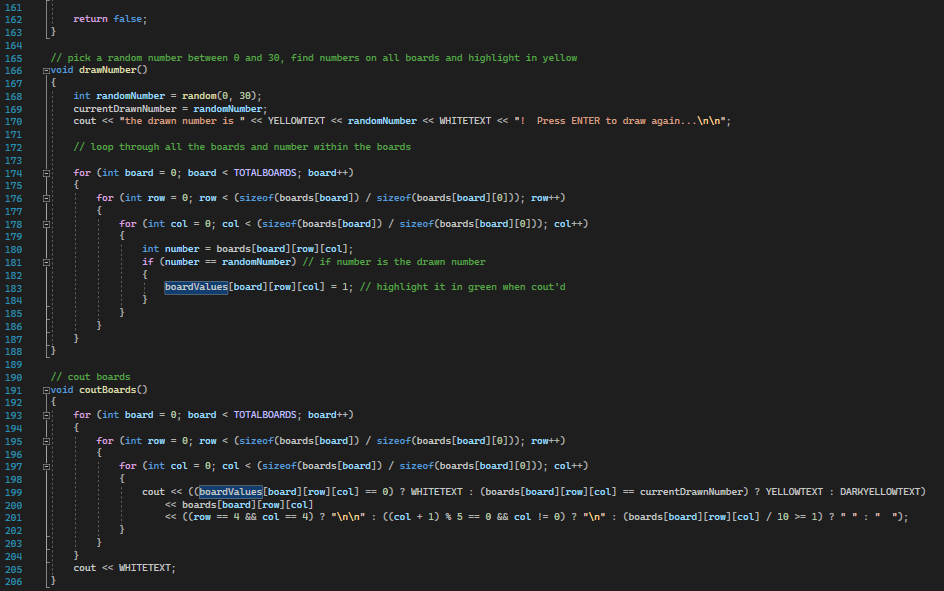
Task: Collapse col for-loop at line 178
Action: pyautogui.click(x=47, y=224)
